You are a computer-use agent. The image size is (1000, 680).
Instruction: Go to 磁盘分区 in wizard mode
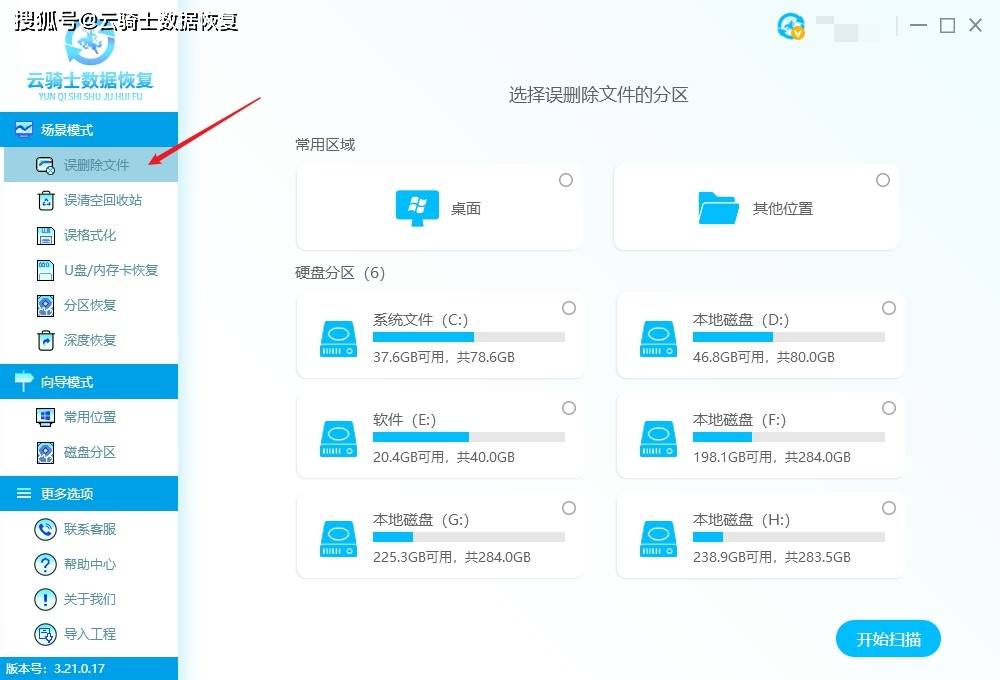[91, 452]
